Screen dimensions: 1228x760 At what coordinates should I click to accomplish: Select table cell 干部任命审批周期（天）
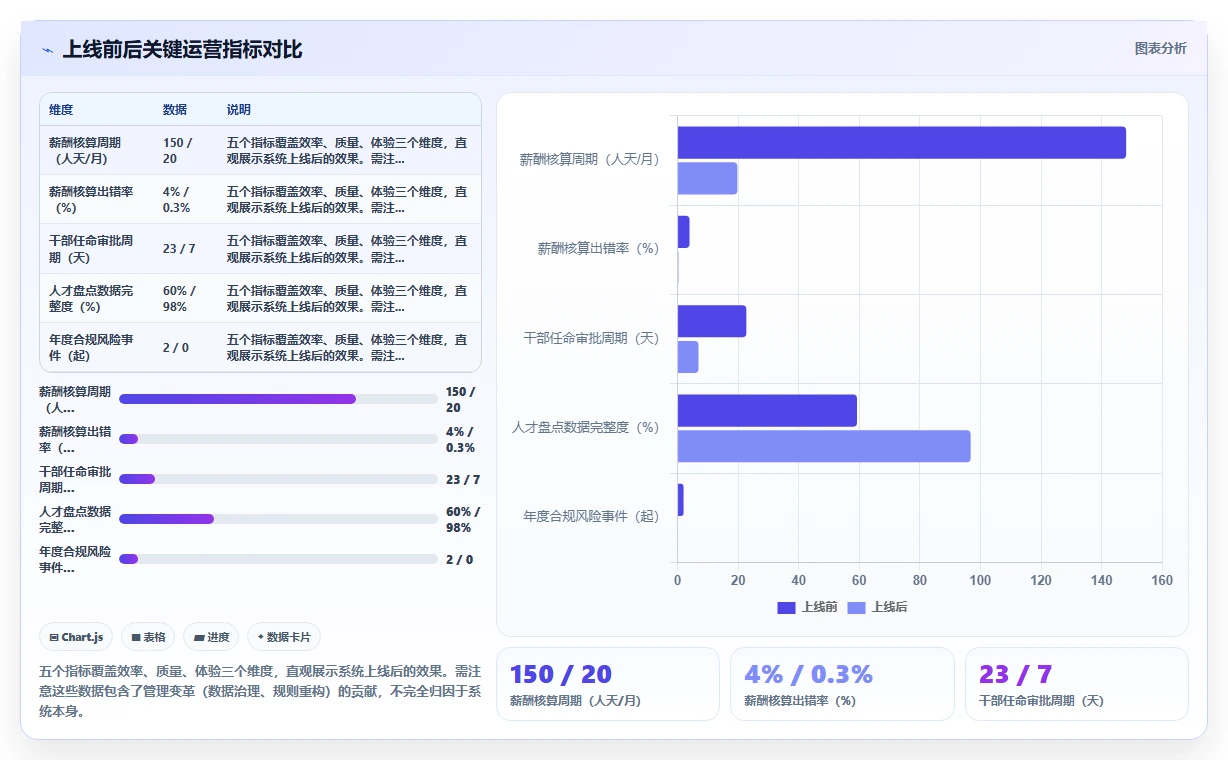(x=97, y=249)
